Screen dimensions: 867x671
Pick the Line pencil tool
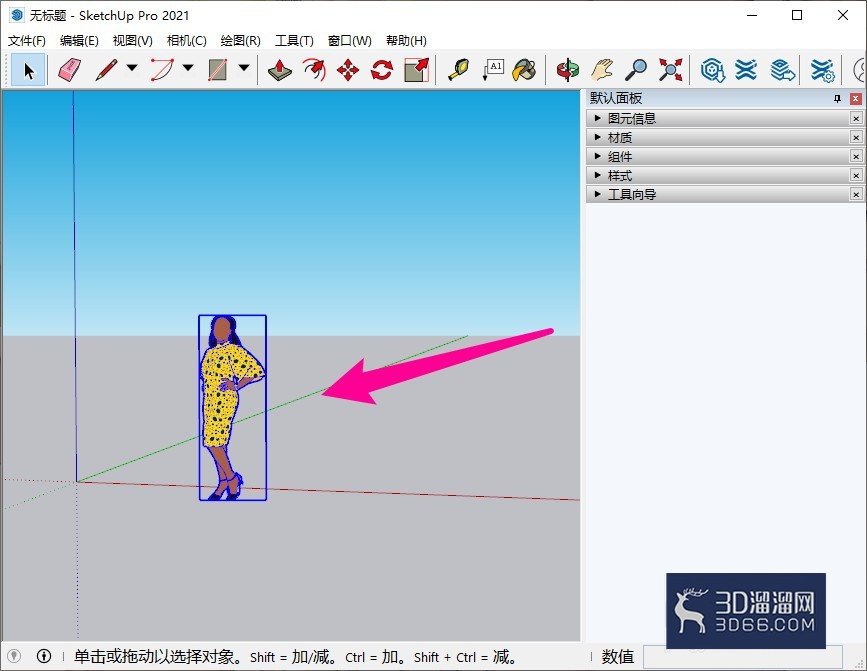click(106, 70)
